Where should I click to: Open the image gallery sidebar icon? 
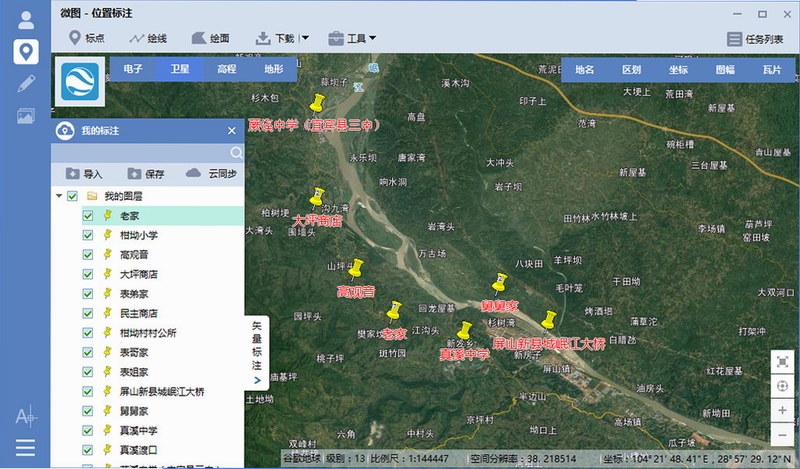point(26,116)
